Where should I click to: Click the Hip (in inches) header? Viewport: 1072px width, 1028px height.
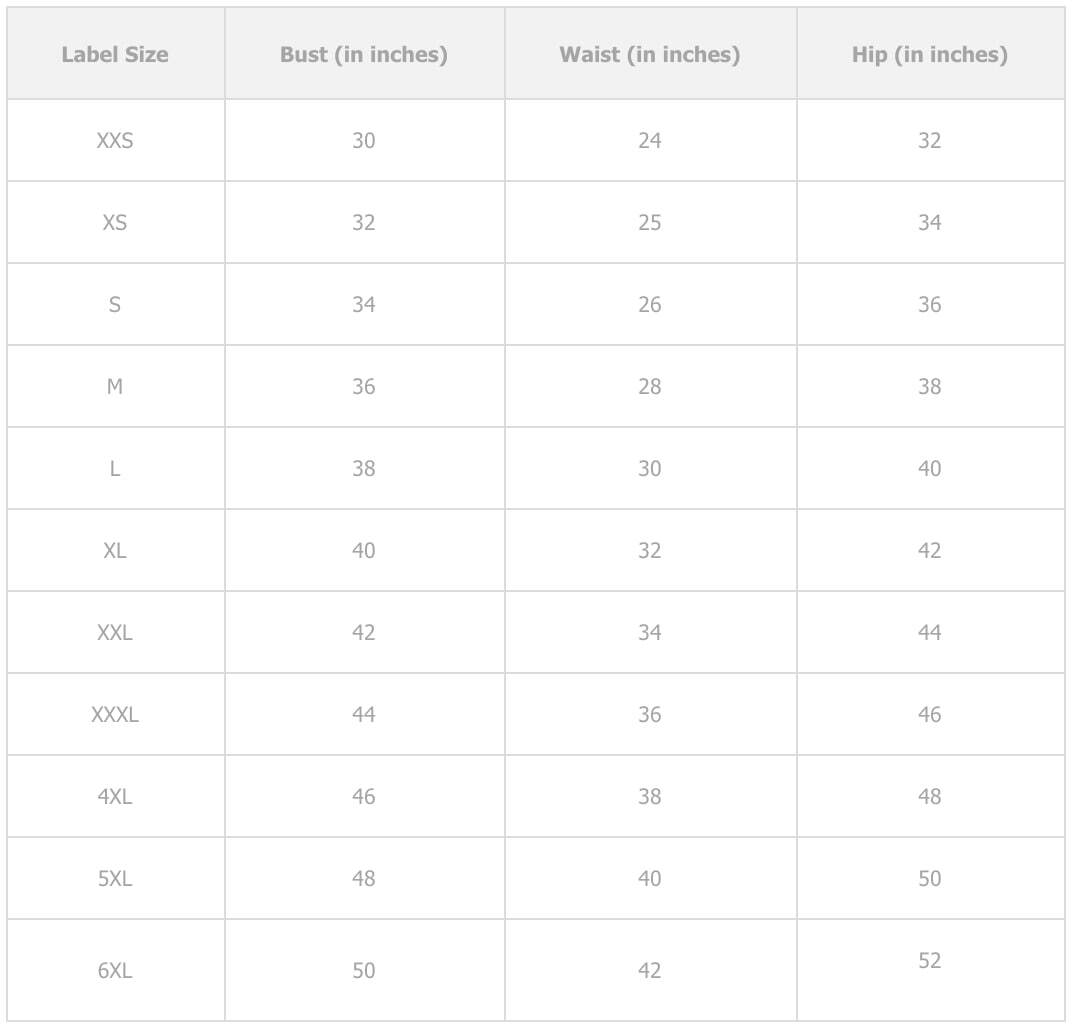(x=930, y=55)
